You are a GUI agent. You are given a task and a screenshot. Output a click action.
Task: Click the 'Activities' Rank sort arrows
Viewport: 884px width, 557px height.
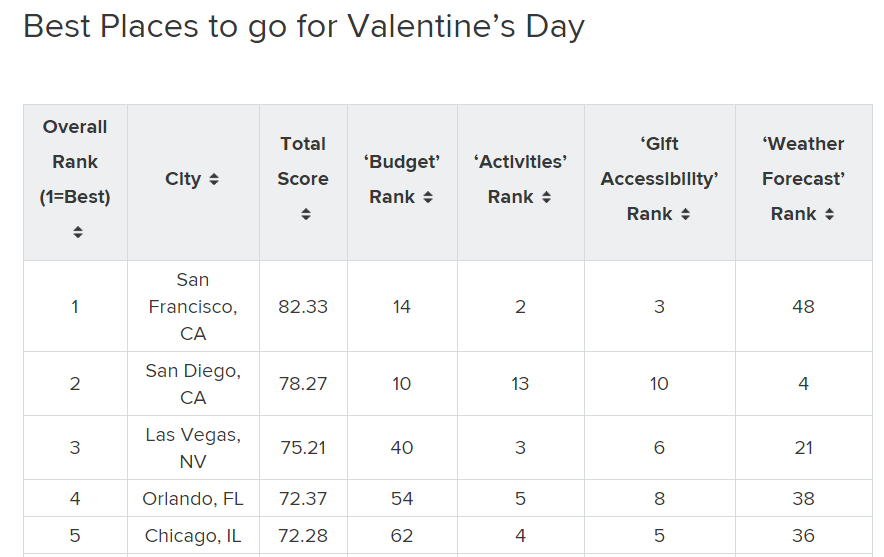(x=546, y=198)
